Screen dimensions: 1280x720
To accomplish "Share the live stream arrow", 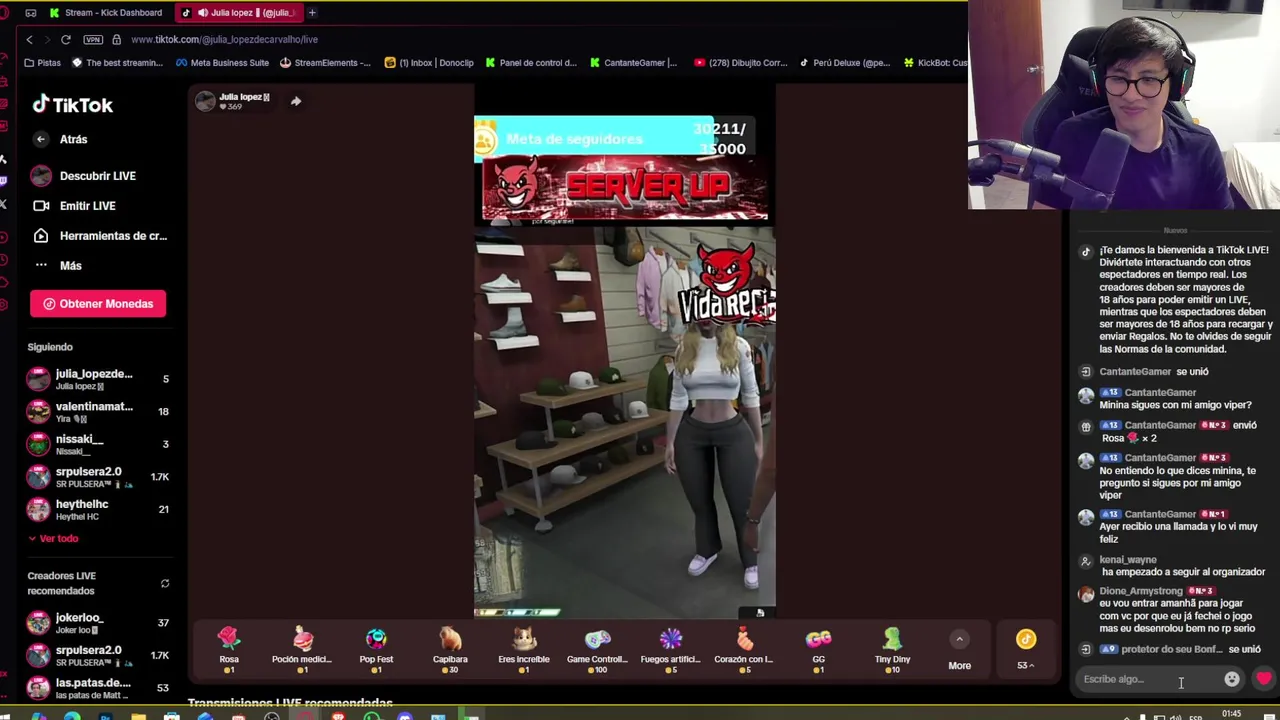I will point(296,101).
